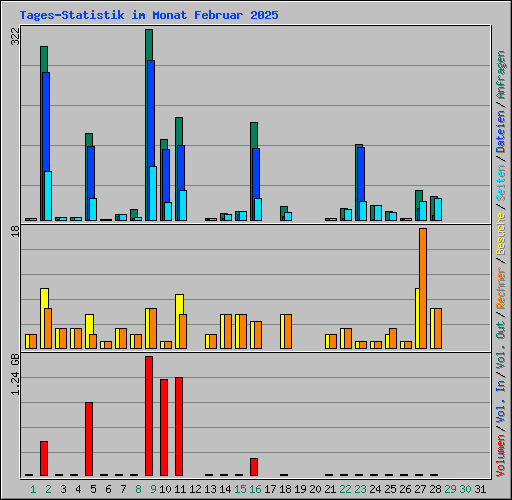This screenshot has height=500, width=512.
Task: Click the "1.24 GB" volume axis label
Action: [x=15, y=375]
